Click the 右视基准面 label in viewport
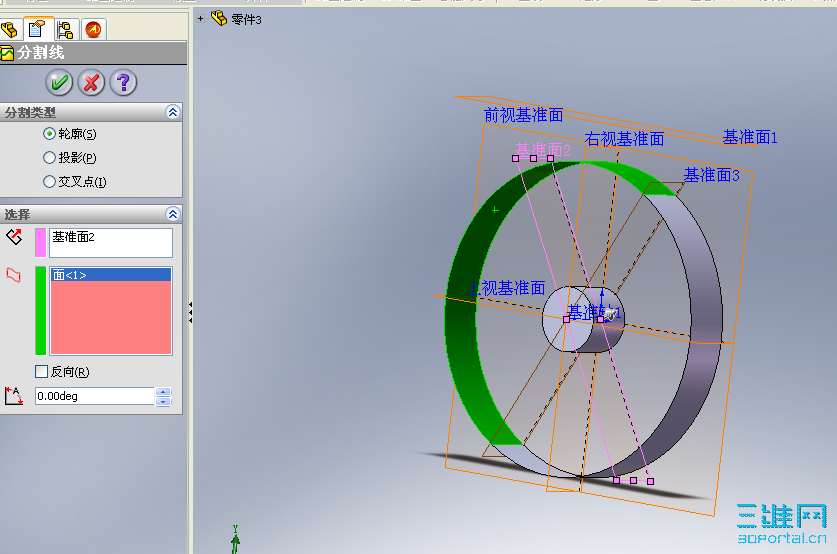The image size is (837, 554). pyautogui.click(x=624, y=139)
